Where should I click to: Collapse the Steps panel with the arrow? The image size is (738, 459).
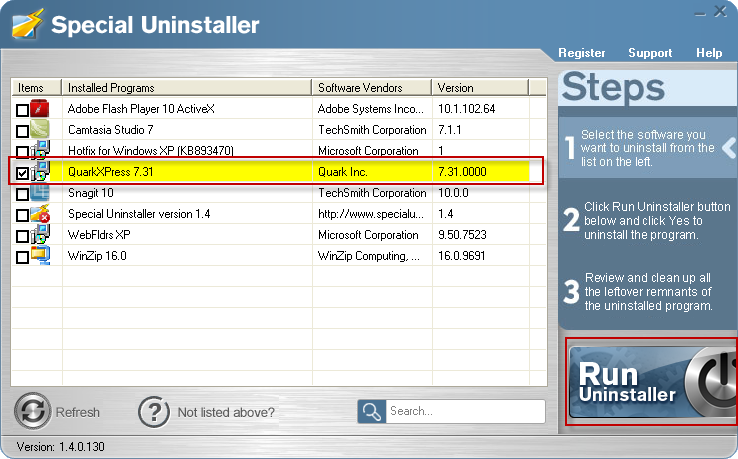(729, 148)
